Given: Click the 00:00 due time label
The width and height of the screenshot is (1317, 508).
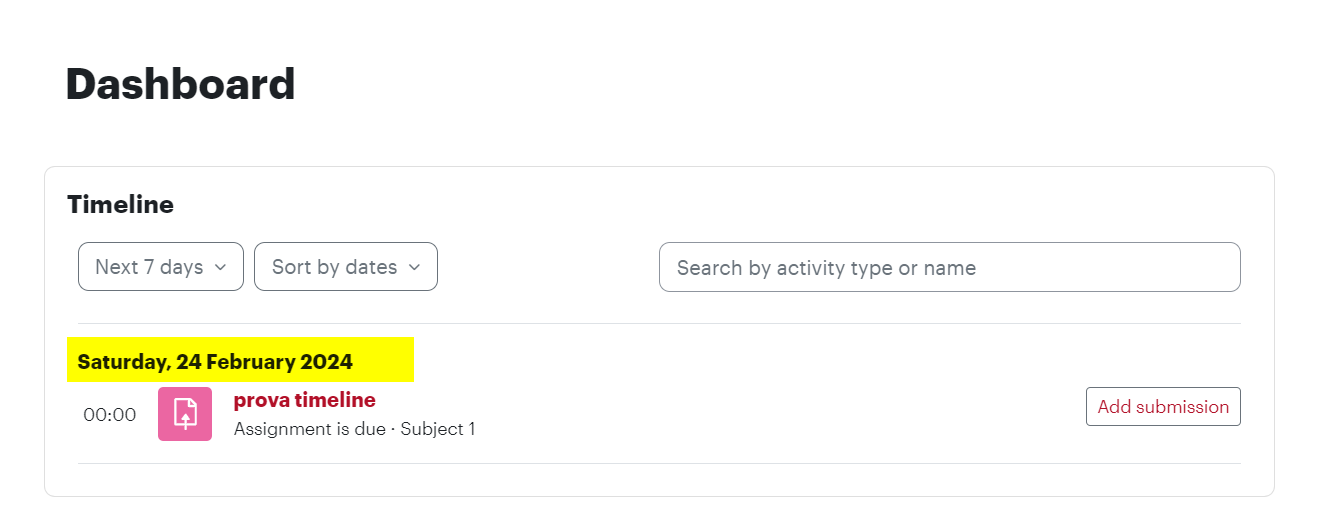Looking at the screenshot, I should [x=110, y=415].
